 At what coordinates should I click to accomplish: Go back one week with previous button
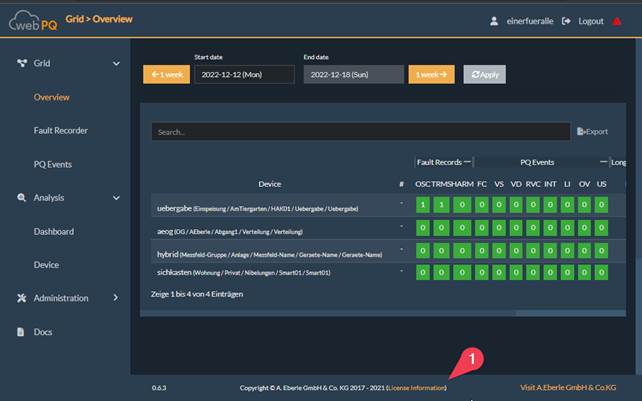[165, 74]
